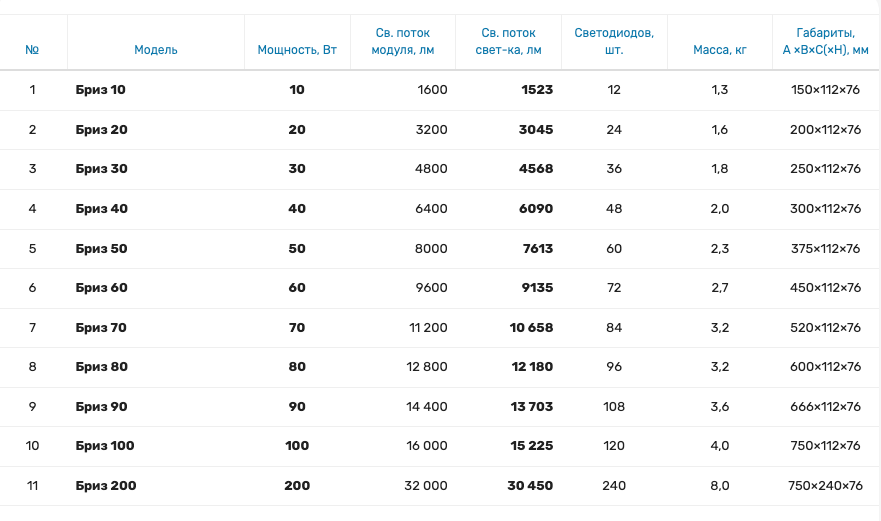Select the Бриз 200 model name
881x521 pixels.
106,486
